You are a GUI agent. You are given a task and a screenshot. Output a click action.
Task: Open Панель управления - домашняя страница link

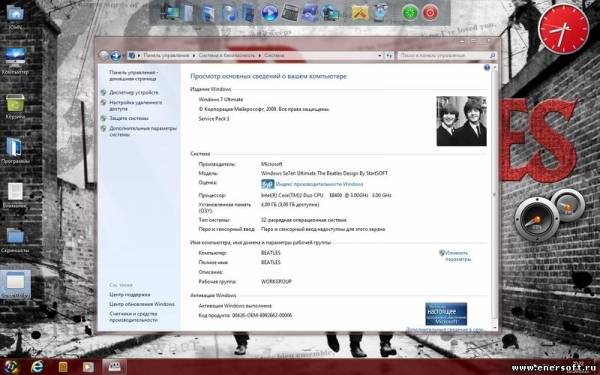(134, 75)
